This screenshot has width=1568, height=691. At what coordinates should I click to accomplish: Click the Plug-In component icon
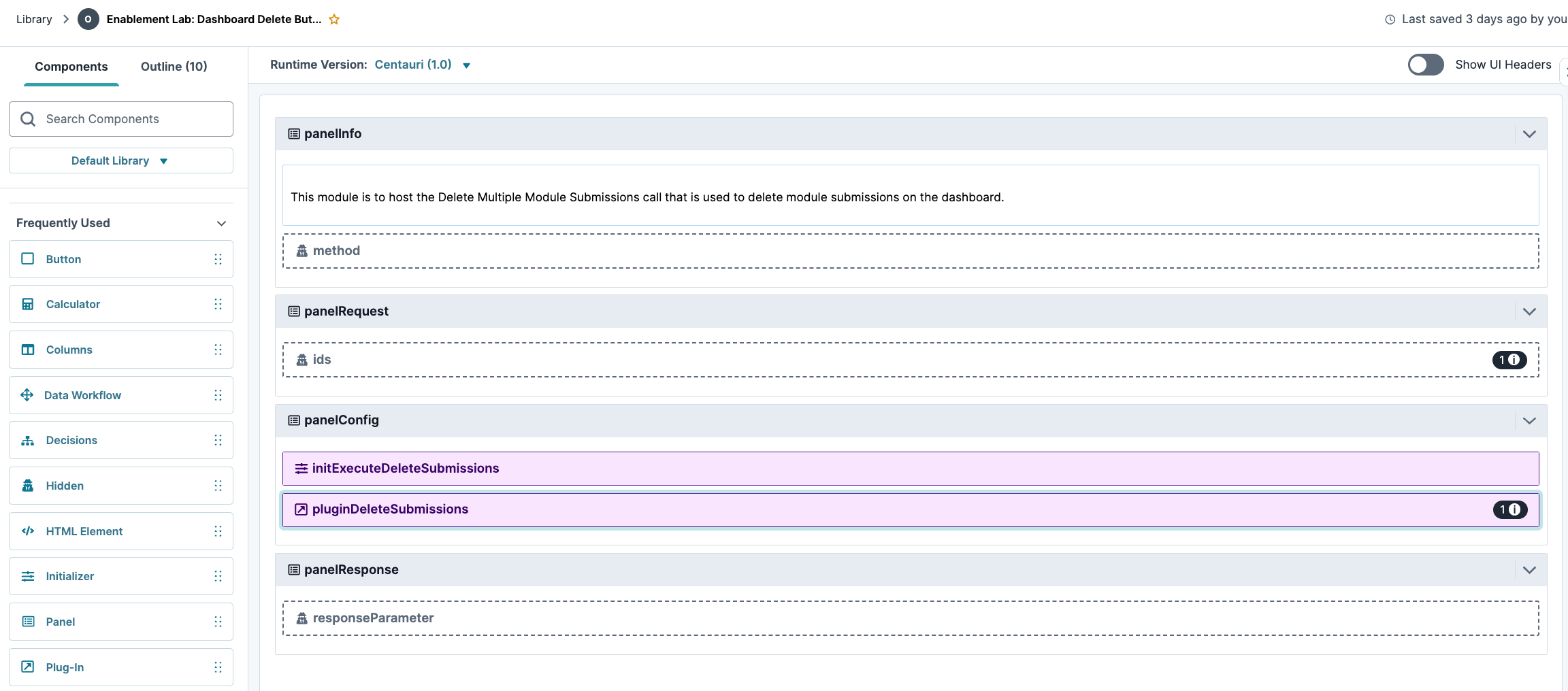pyautogui.click(x=27, y=667)
